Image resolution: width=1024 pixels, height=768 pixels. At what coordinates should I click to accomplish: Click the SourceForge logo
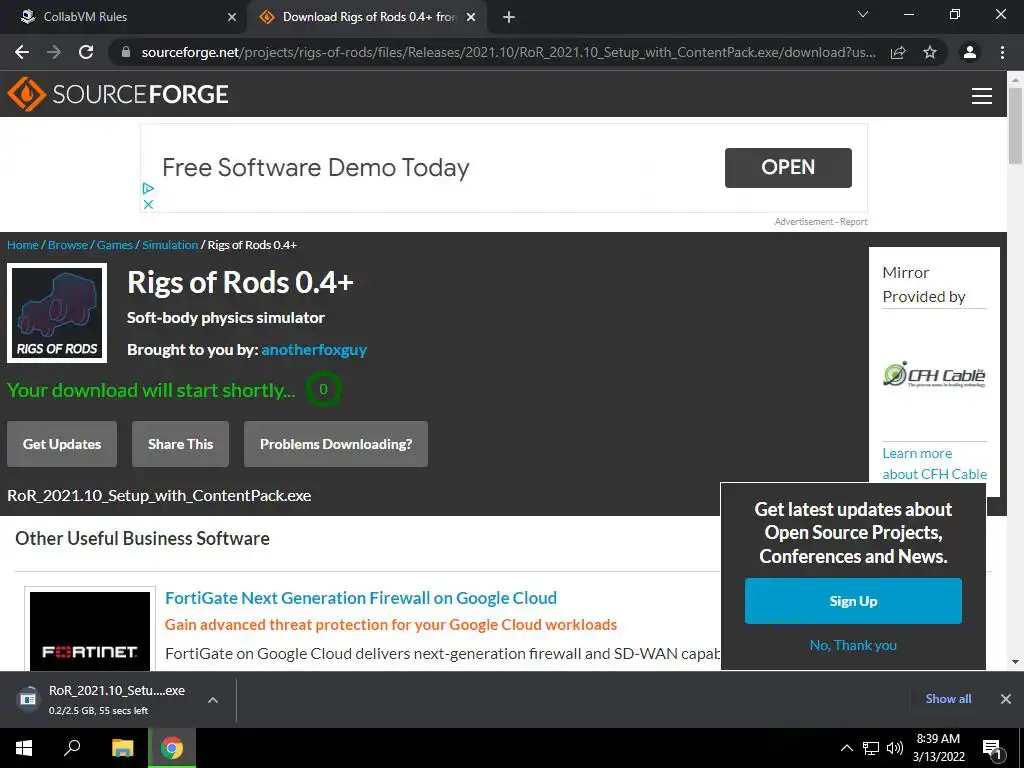pos(118,94)
